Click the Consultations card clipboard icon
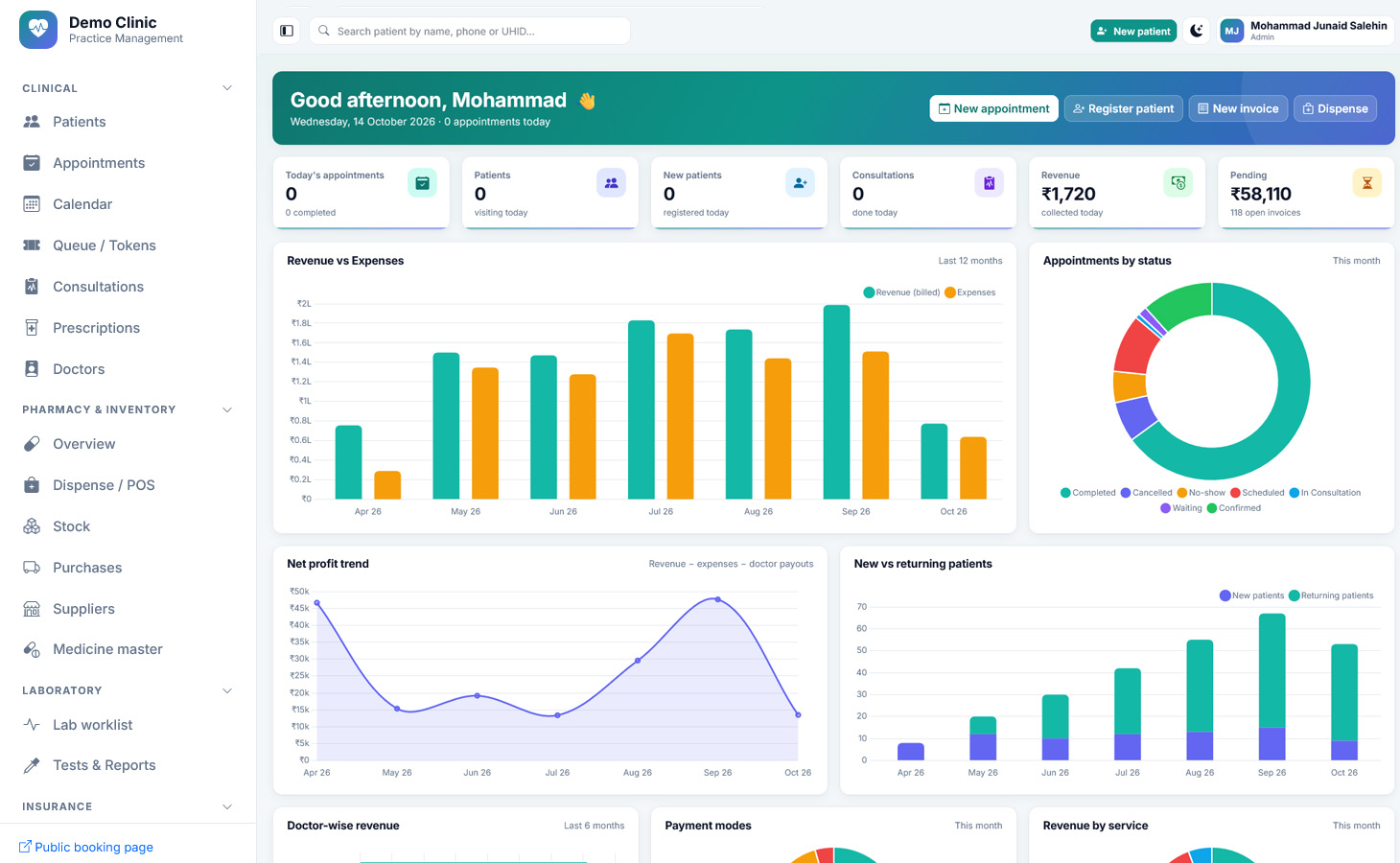 (989, 183)
